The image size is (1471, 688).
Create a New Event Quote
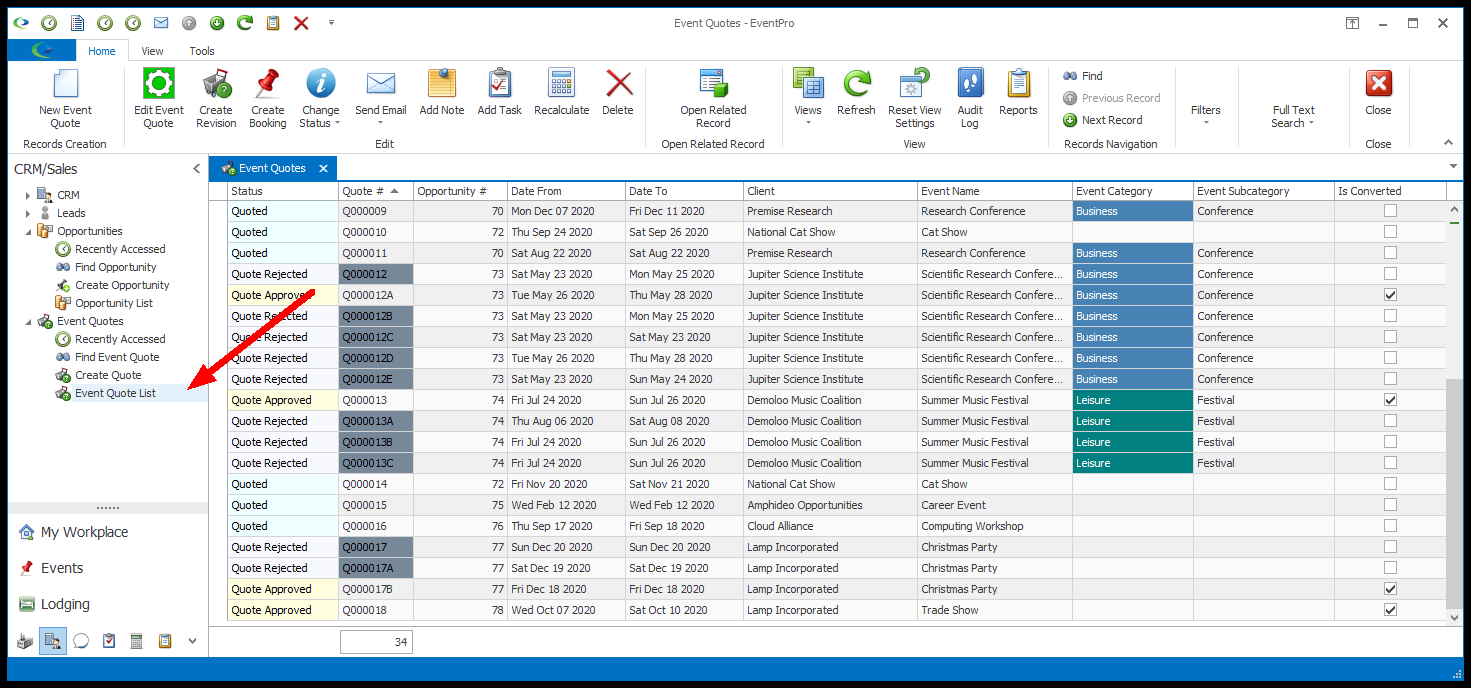[65, 98]
